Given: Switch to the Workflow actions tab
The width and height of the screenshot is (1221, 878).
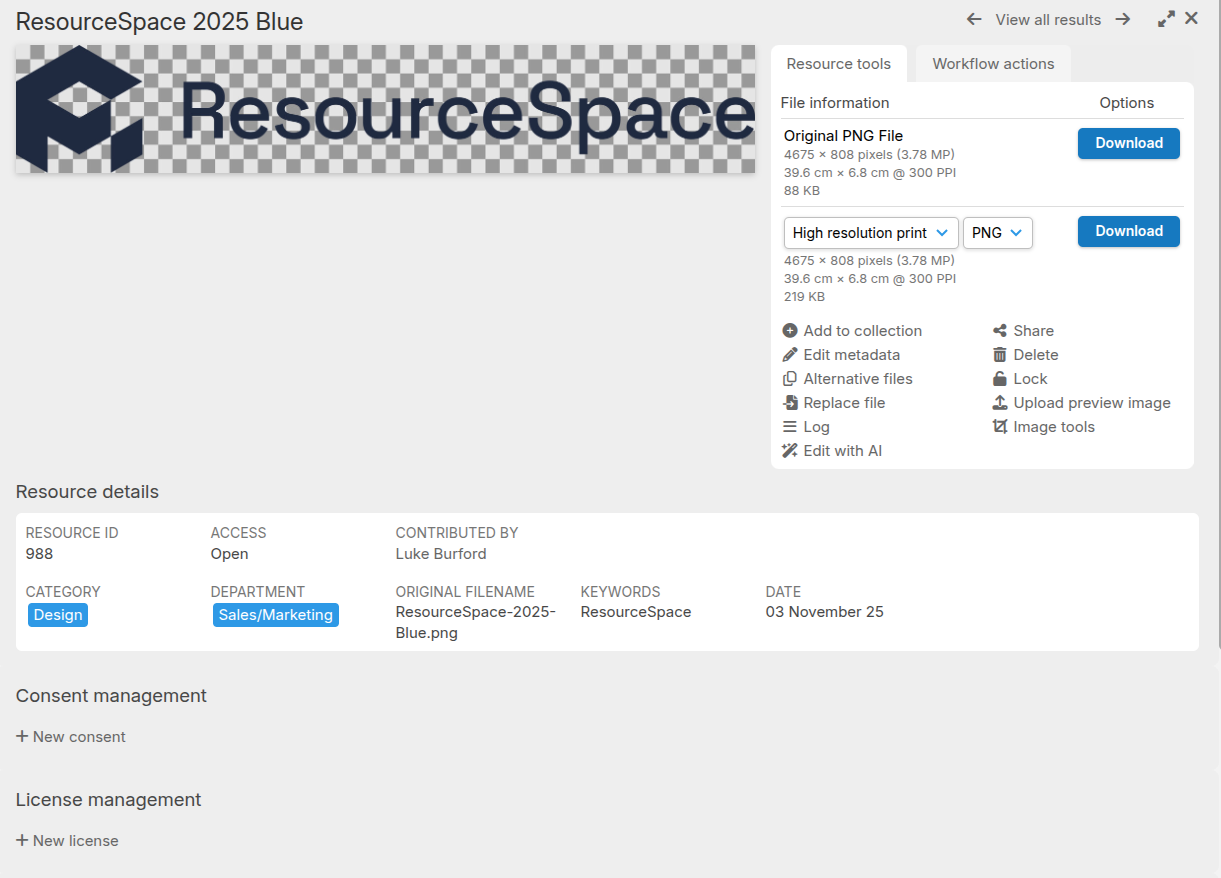Looking at the screenshot, I should 992,63.
